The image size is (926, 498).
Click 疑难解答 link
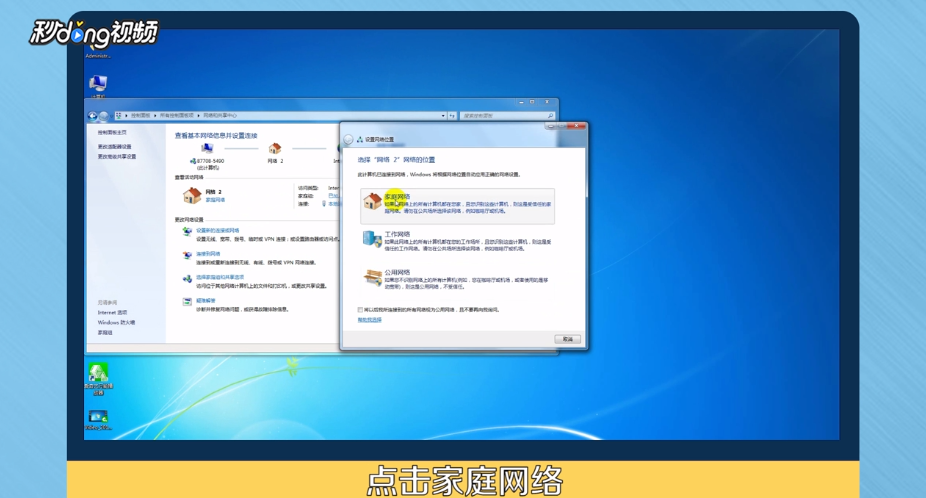(206, 301)
